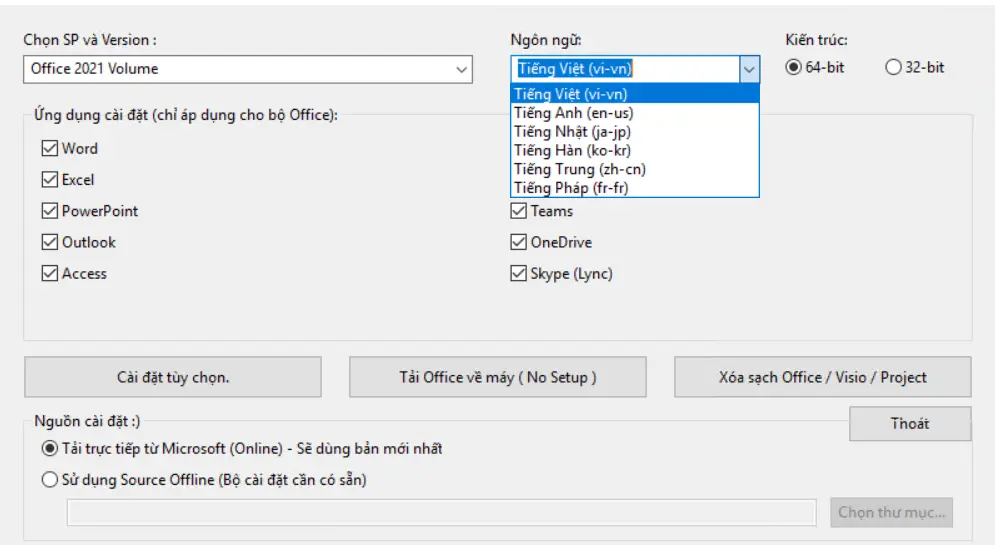Select the 32-bit architecture option
The width and height of the screenshot is (995, 545).
pos(893,68)
